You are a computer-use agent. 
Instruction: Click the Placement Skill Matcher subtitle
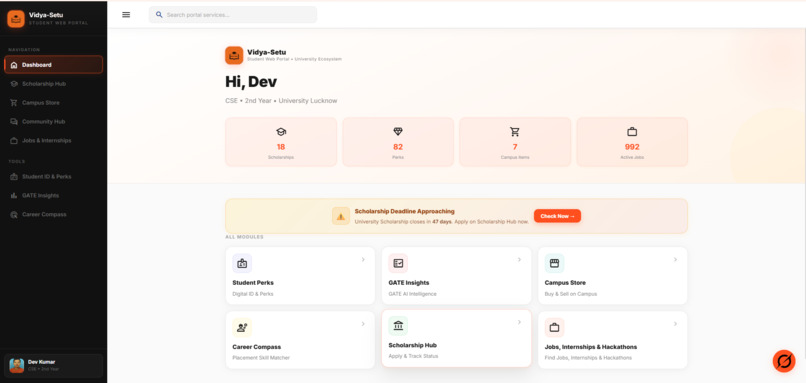tap(261, 358)
